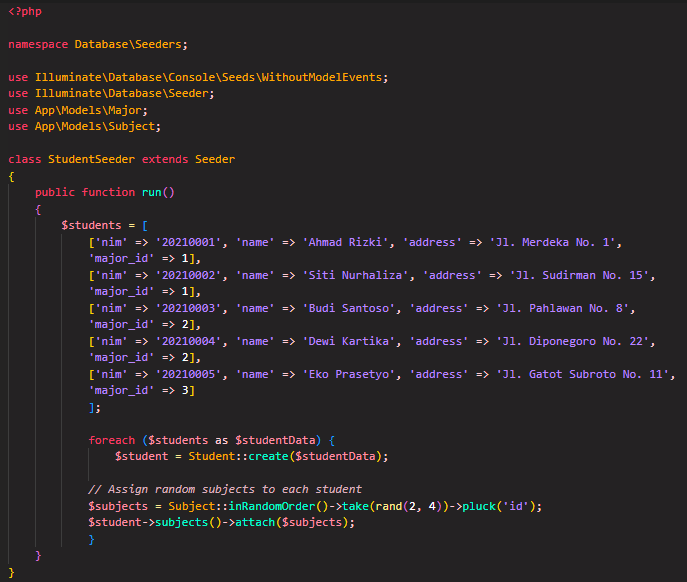
Task: Click the 'class' keyword
Action: click(x=25, y=159)
